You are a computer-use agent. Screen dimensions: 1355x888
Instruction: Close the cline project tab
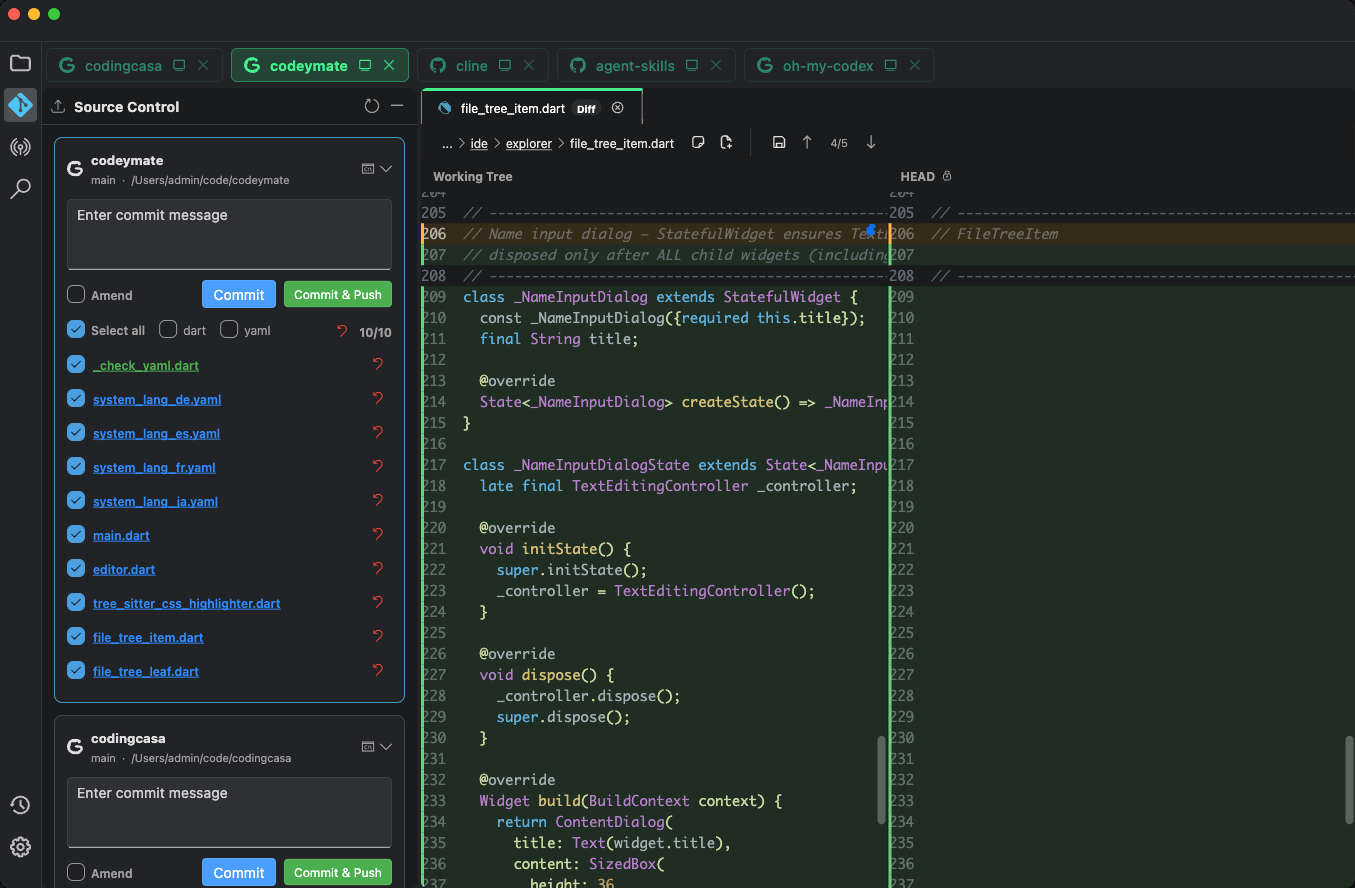pos(529,65)
